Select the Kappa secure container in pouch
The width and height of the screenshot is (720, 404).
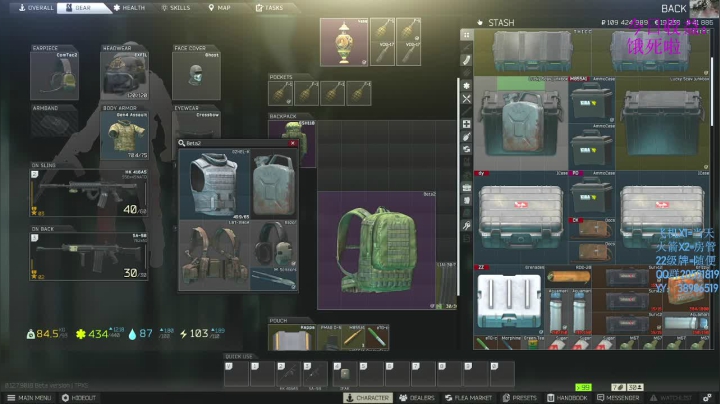point(292,338)
